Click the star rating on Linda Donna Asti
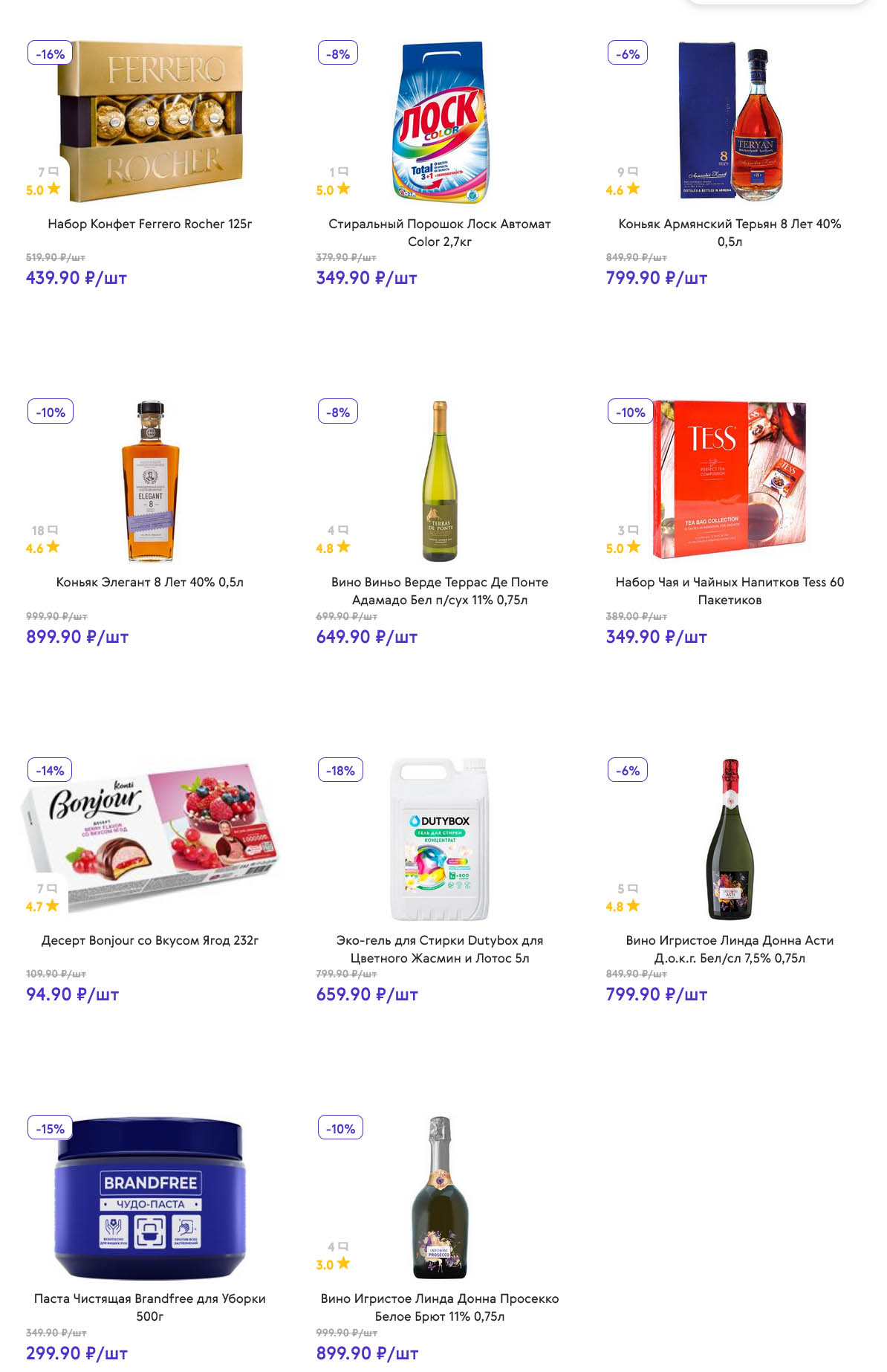The width and height of the screenshot is (887, 1372). (x=633, y=905)
